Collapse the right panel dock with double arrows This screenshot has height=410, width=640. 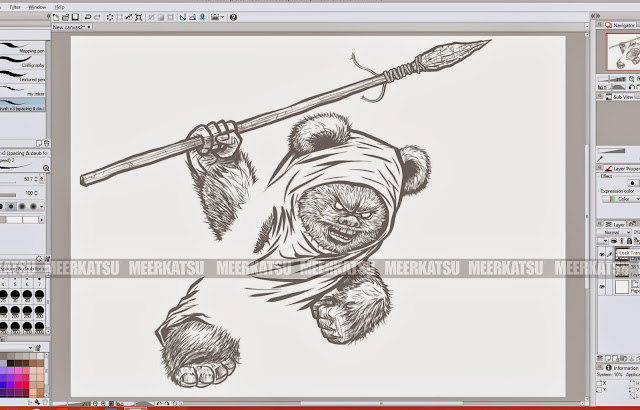pyautogui.click(x=595, y=16)
